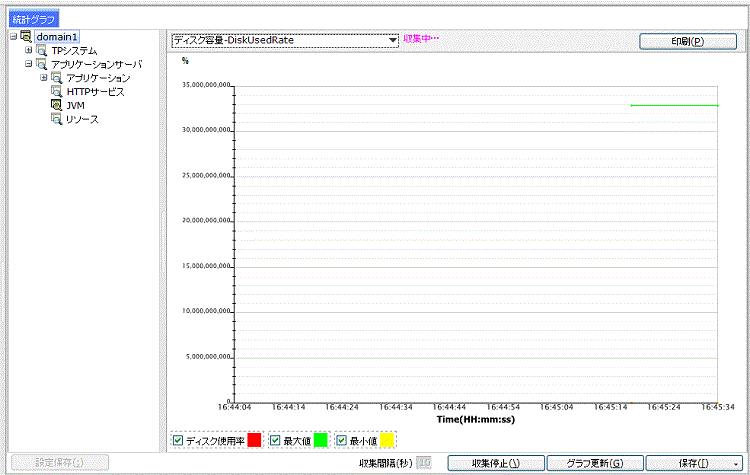Uncheck the 最大値 series checkbox

coord(276,440)
